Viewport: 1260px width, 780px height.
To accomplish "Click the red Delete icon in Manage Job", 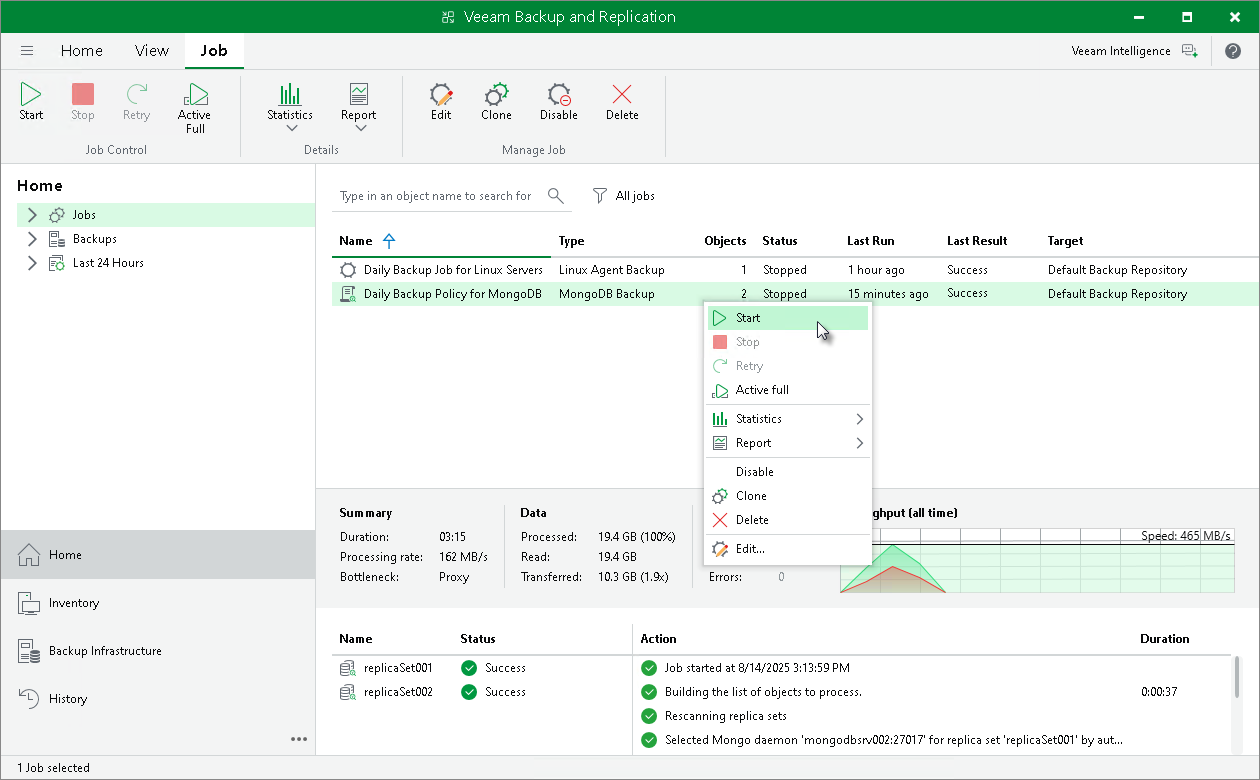I will point(621,100).
